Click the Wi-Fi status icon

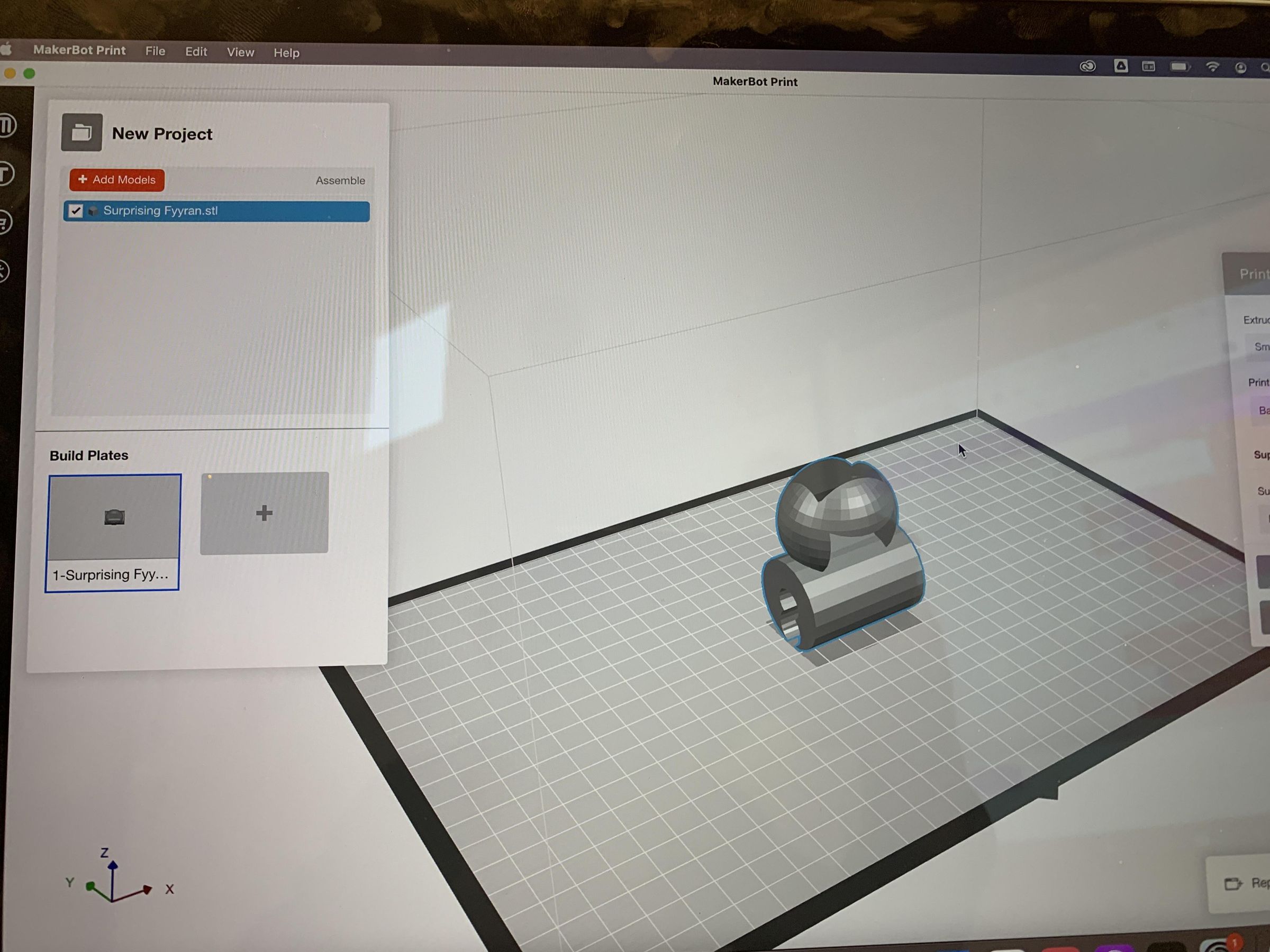(x=1212, y=67)
